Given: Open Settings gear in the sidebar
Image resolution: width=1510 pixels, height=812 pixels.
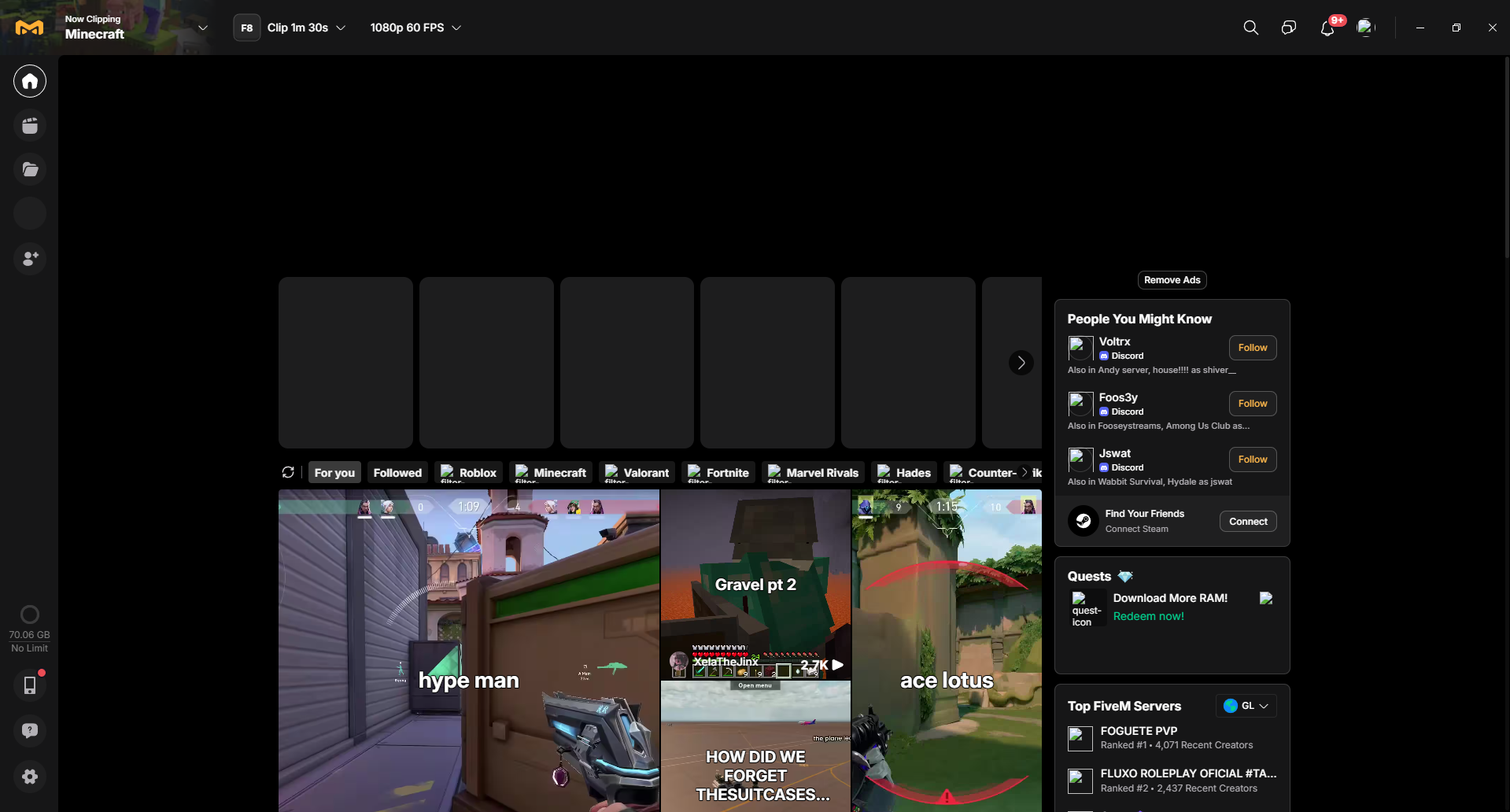Looking at the screenshot, I should pyautogui.click(x=30, y=777).
